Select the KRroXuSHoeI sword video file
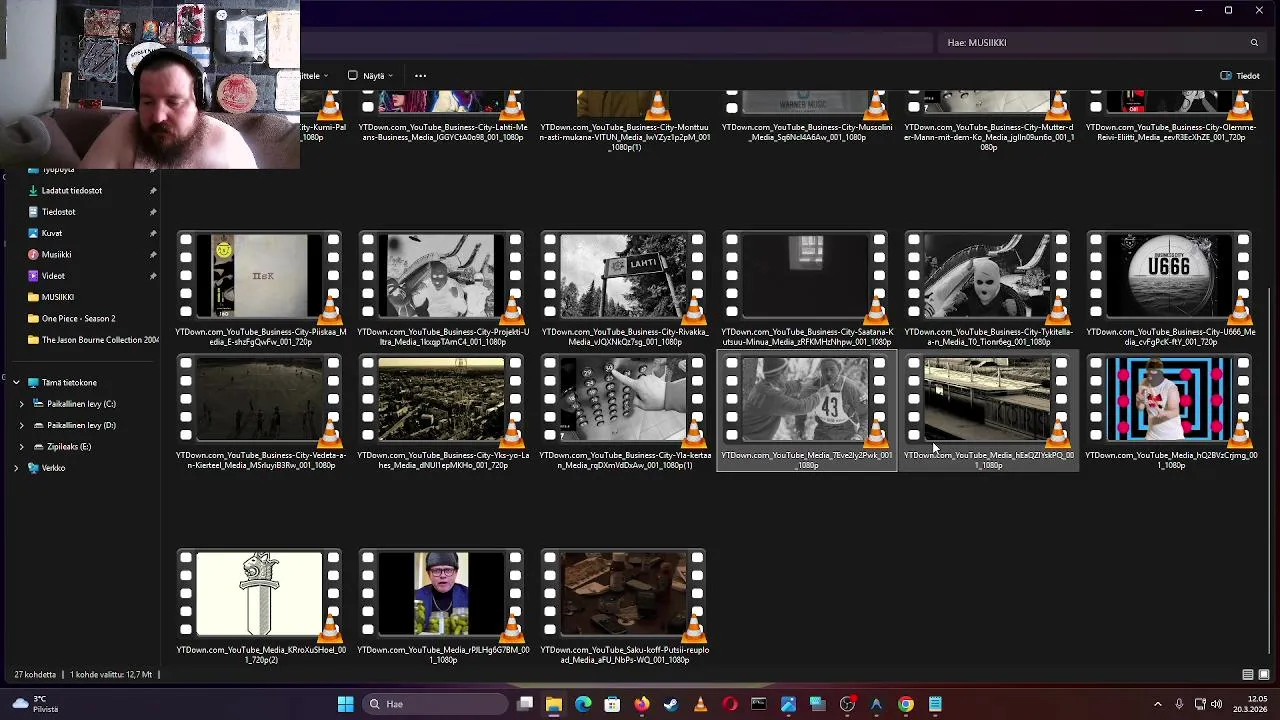Screen dimensions: 1280x720 (260, 607)
